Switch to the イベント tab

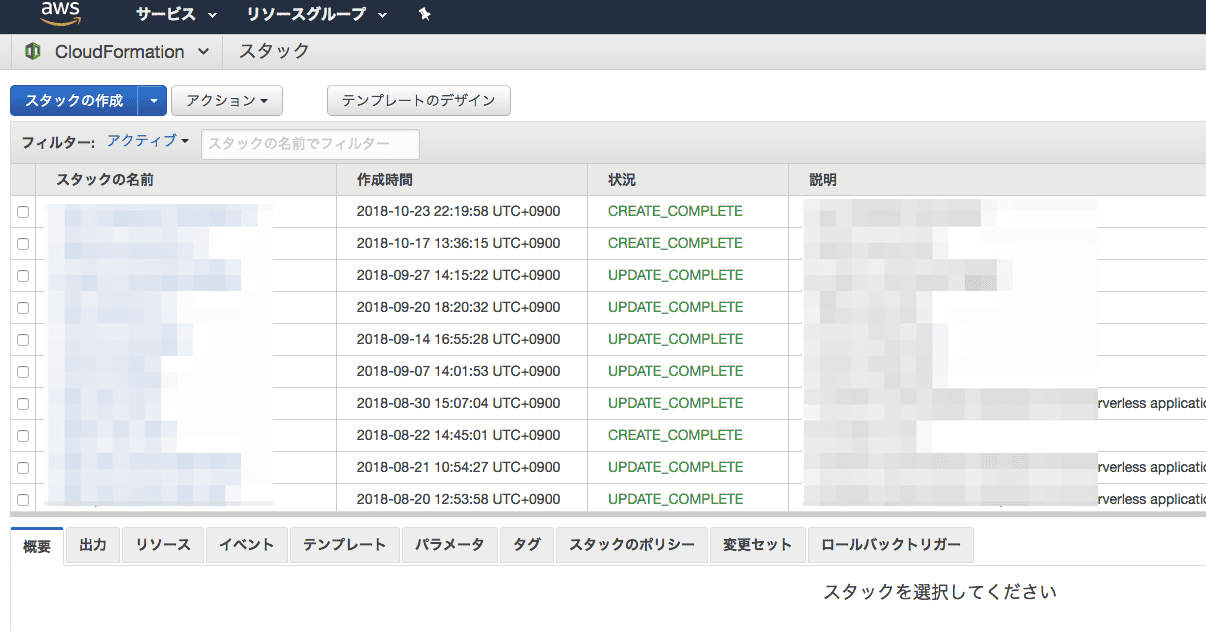pos(247,545)
